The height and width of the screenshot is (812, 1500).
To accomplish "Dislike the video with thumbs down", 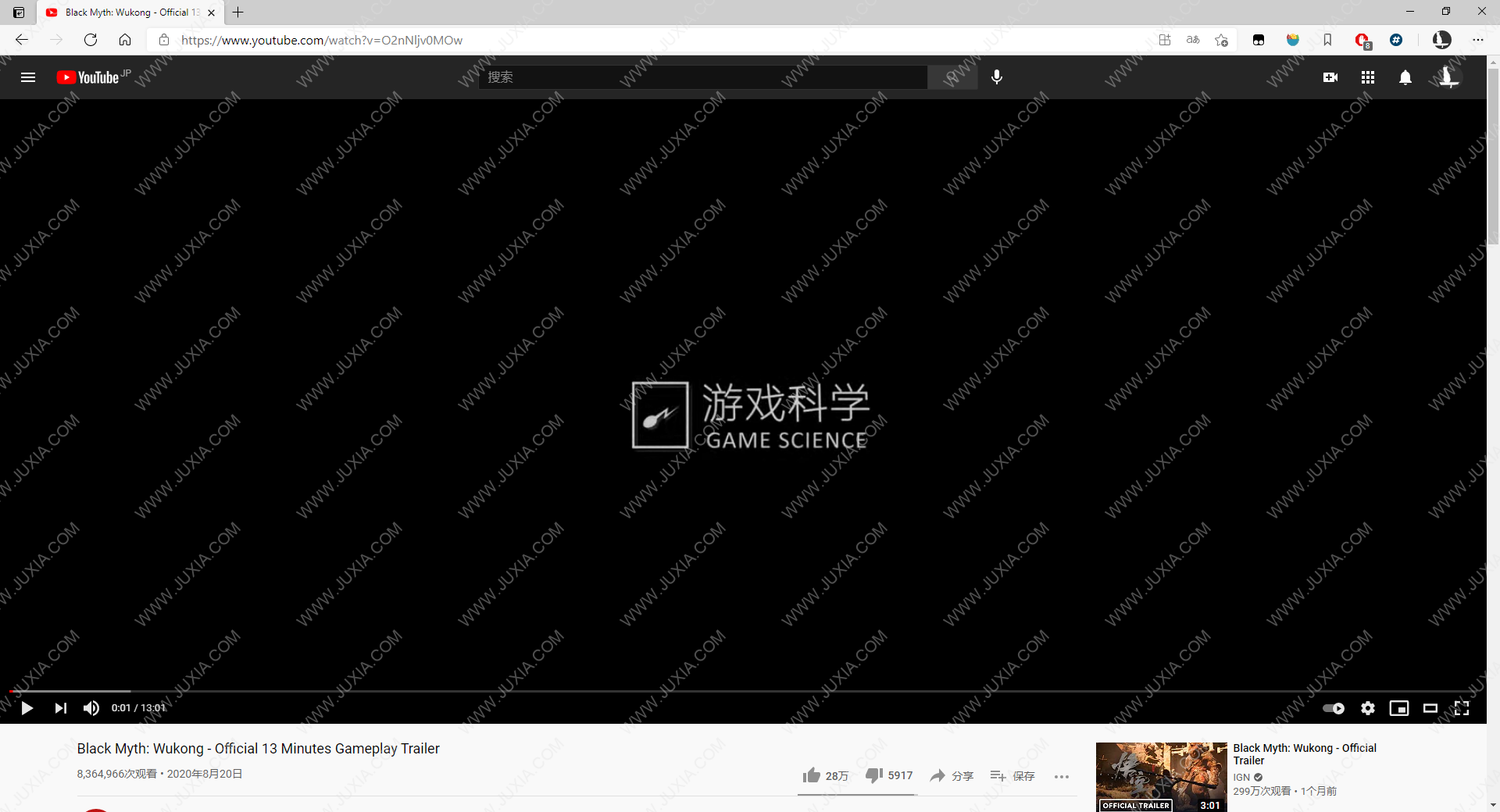I will 889,775.
